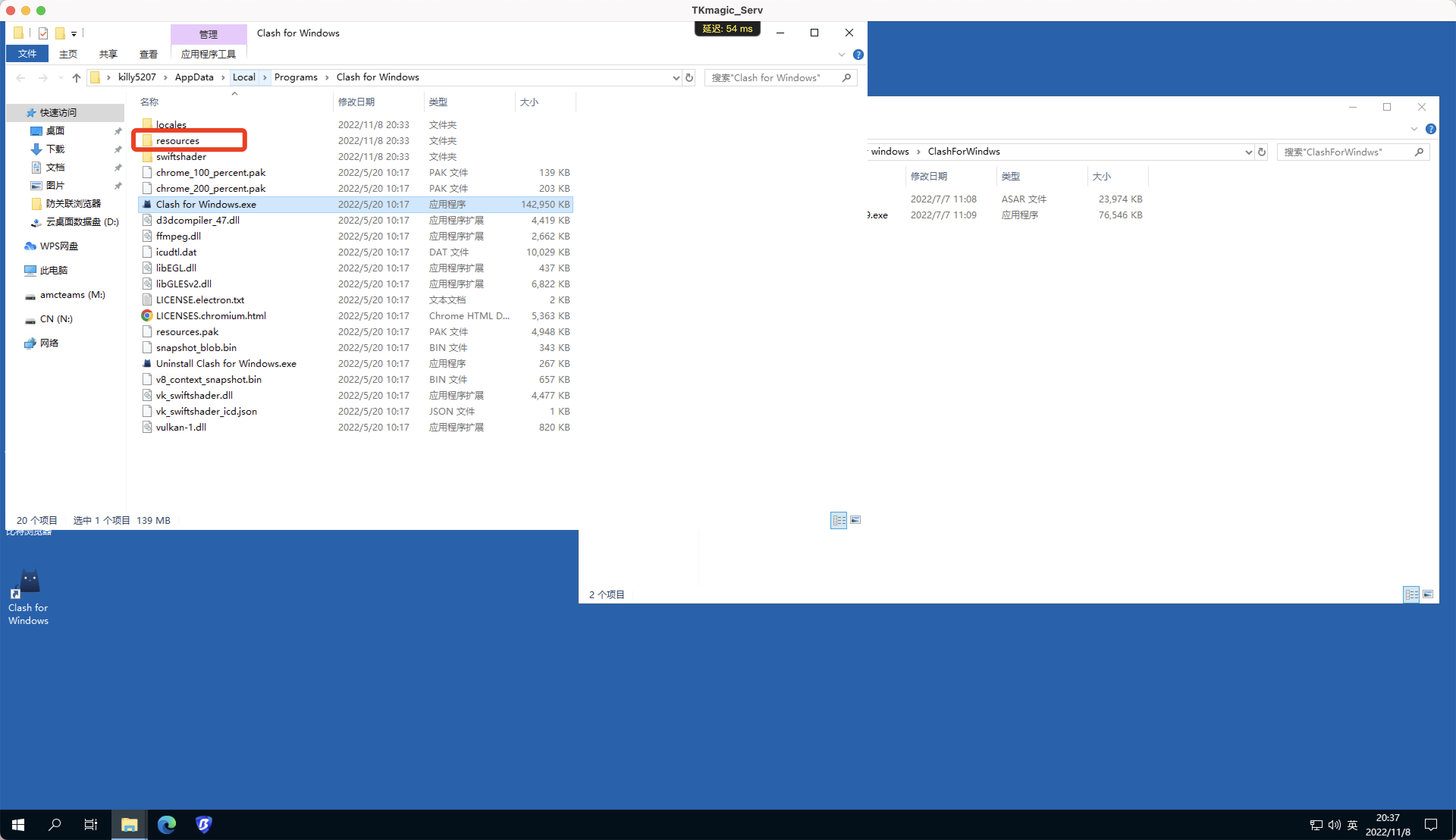Open the 文件 menu in Explorer

[x=27, y=54]
